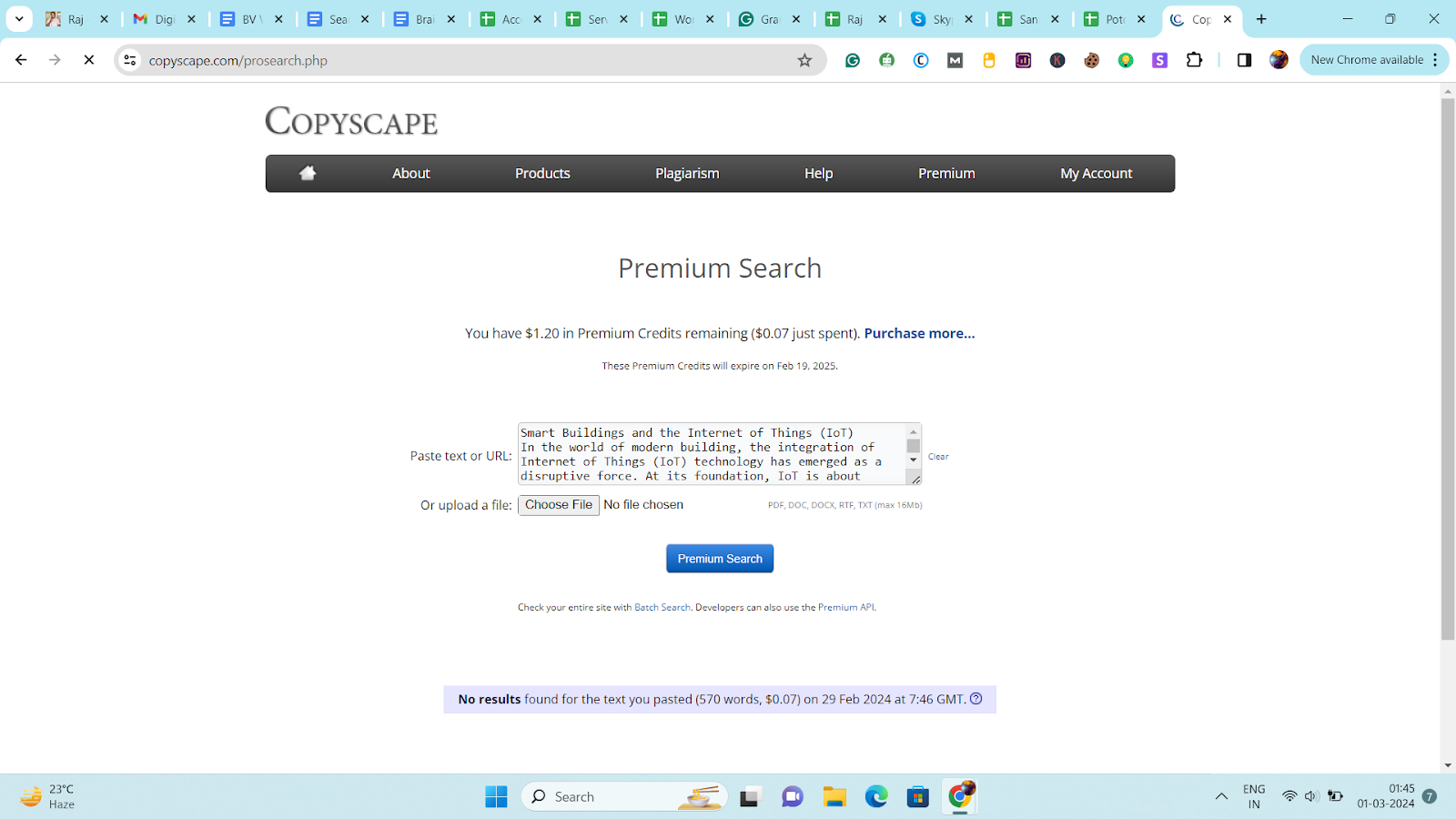Switch to the Brai document tab
Screen dimensions: 1456x819
pyautogui.click(x=425, y=18)
